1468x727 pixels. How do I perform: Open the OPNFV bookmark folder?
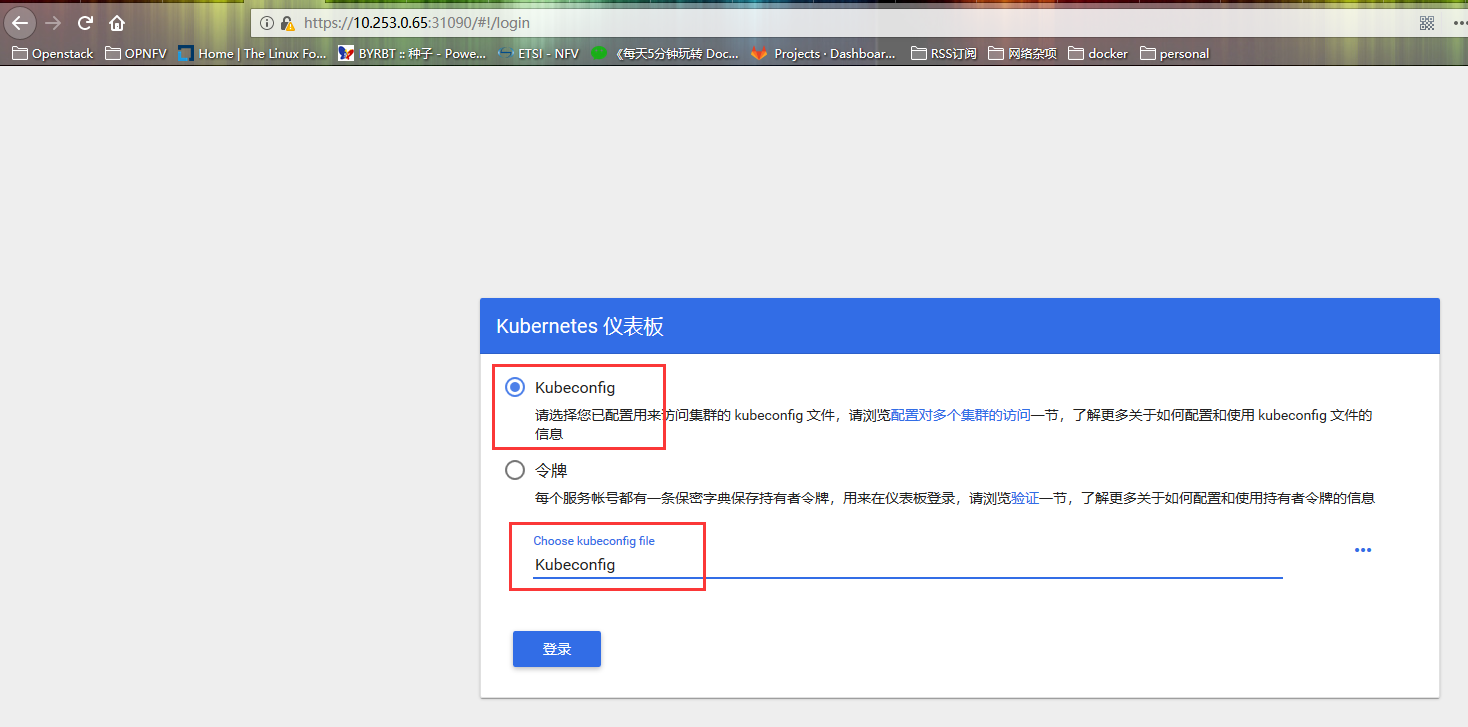coord(135,54)
